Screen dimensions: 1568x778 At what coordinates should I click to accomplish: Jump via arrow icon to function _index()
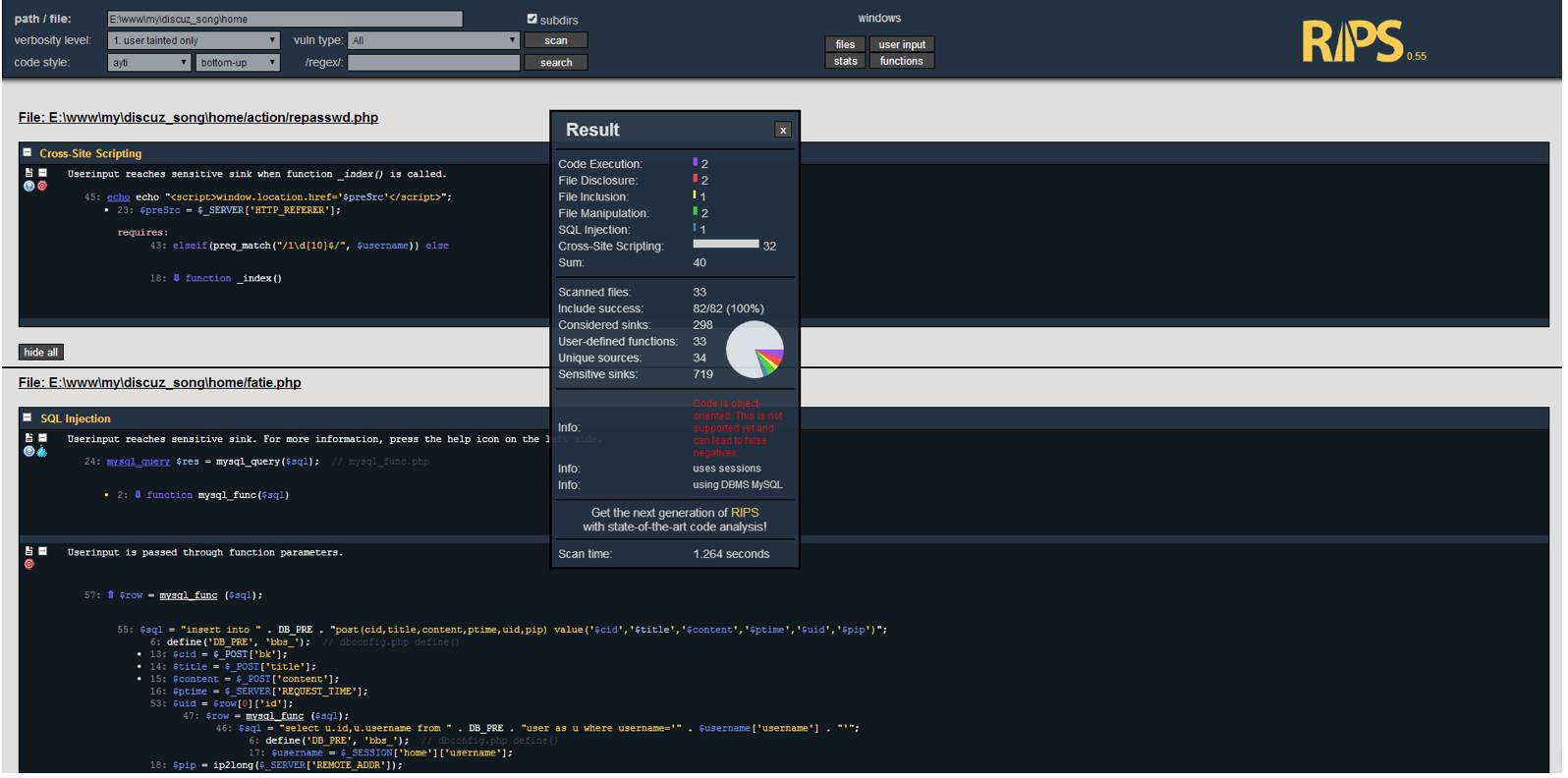point(177,278)
